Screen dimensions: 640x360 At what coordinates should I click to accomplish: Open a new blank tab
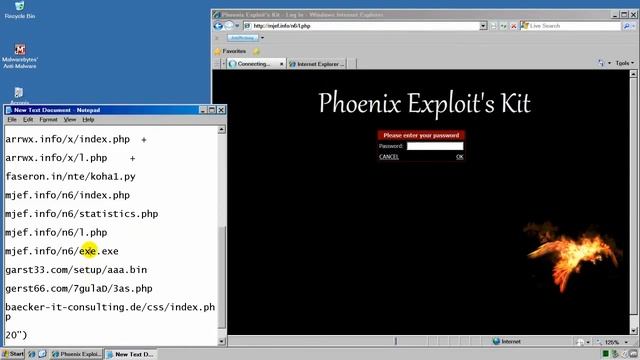(x=352, y=64)
